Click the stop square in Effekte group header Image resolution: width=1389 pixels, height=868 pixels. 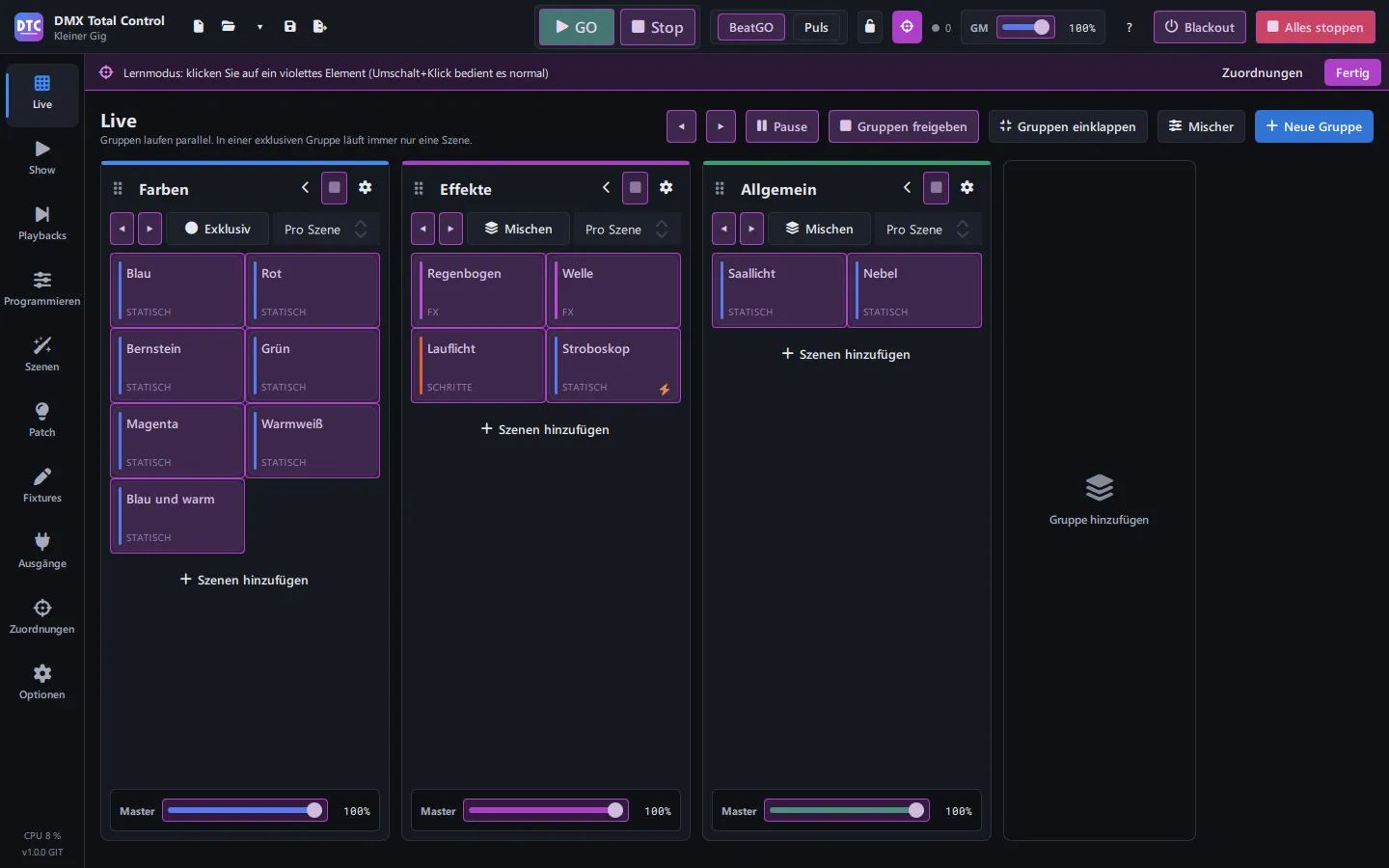point(636,188)
